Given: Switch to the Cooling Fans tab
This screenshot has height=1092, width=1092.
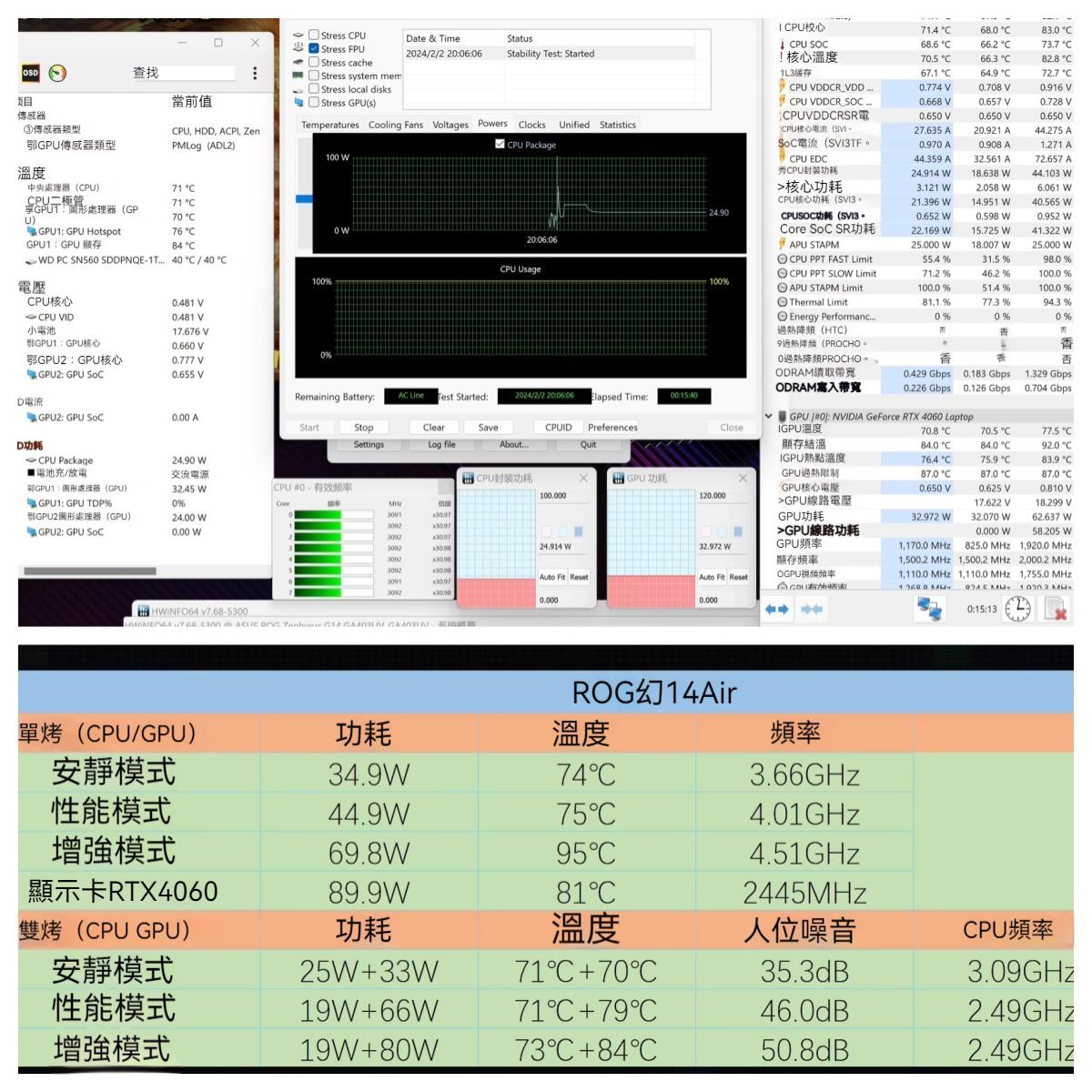Looking at the screenshot, I should tap(395, 125).
